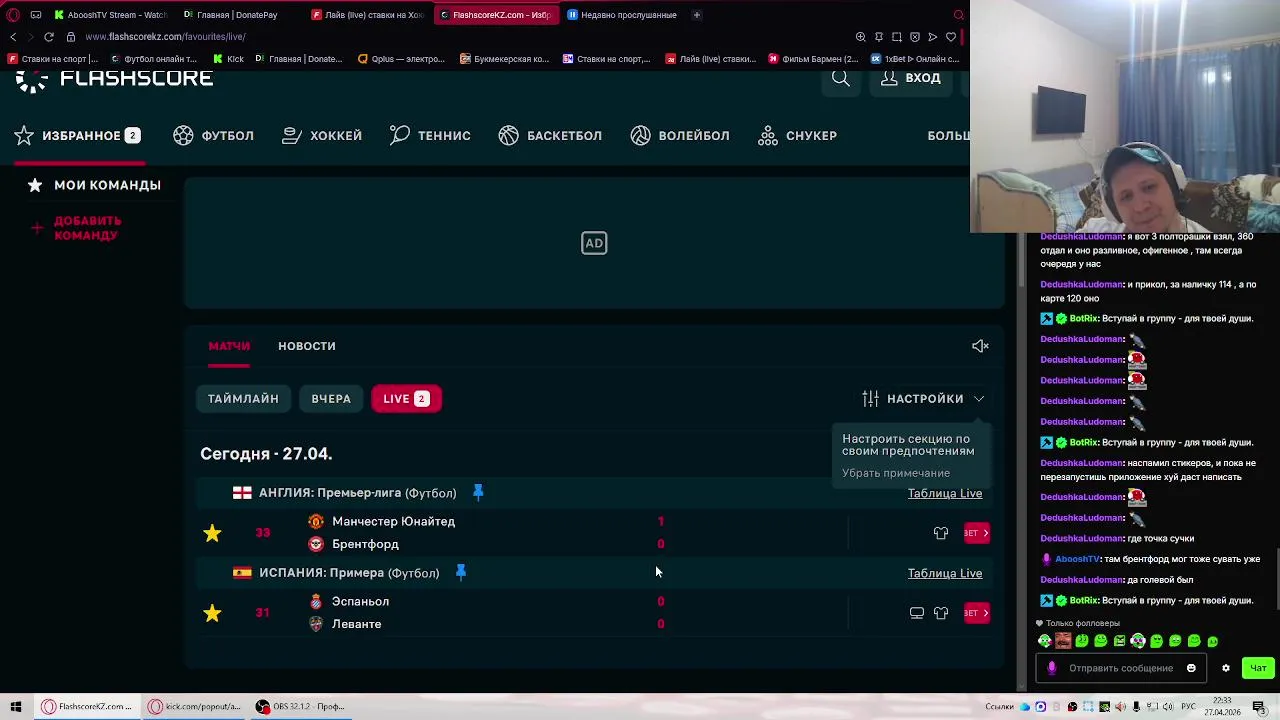1280x720 pixels.
Task: Switch to Главная DonatePay browser tab
Action: click(x=237, y=15)
